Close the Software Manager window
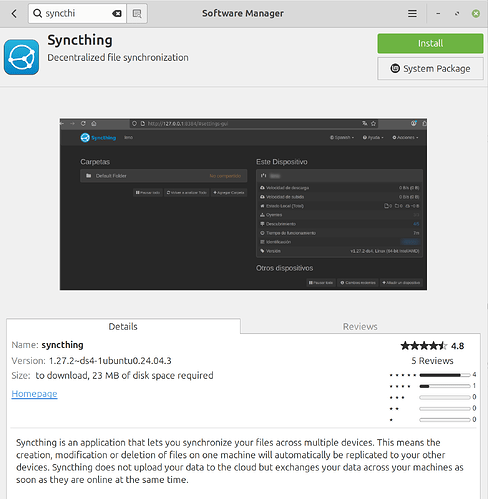 coord(476,14)
